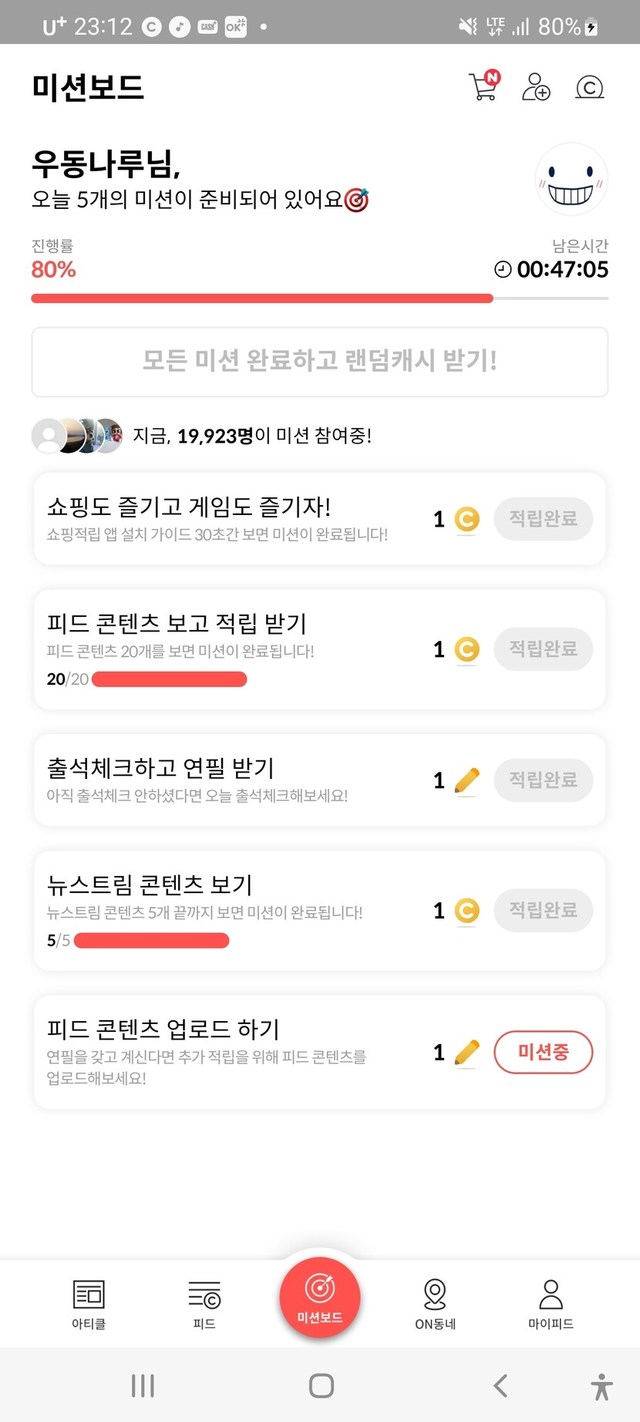Viewport: 640px width, 1422px height.
Task: Tap 적립완료 on feed content mission
Action: (543, 650)
